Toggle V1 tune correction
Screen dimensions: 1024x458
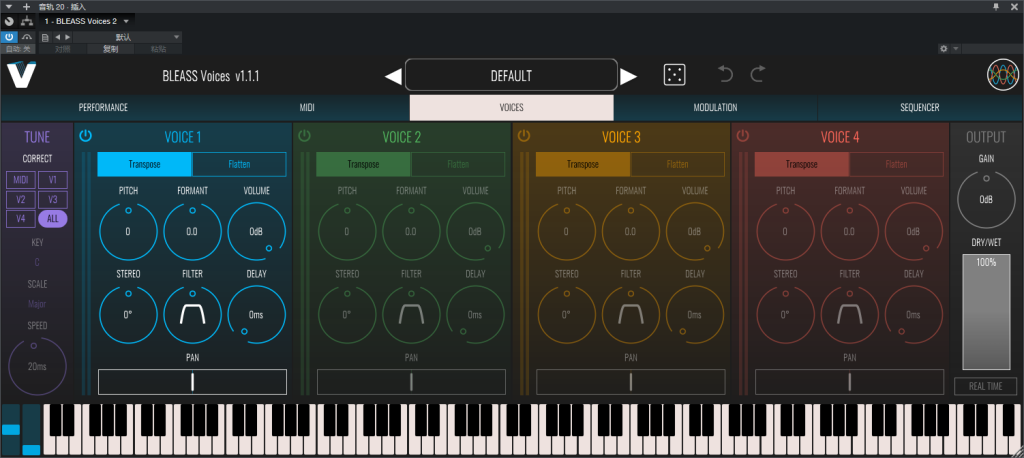(x=53, y=180)
